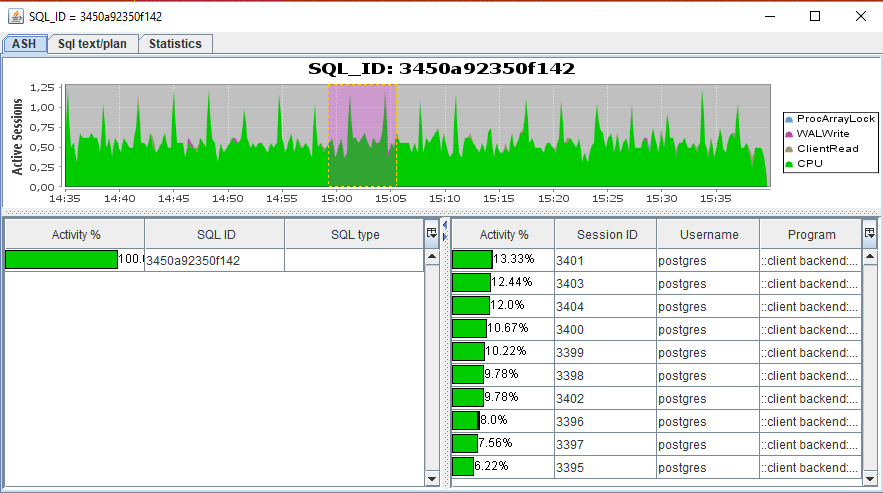883x493 pixels.
Task: Click scroll-down arrow of SQL table
Action: 432,479
